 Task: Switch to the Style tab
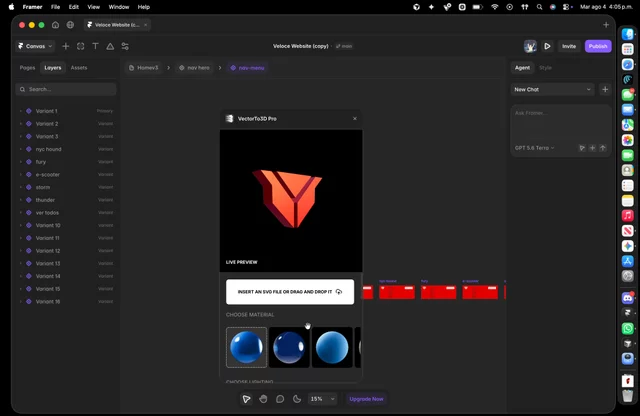click(545, 68)
